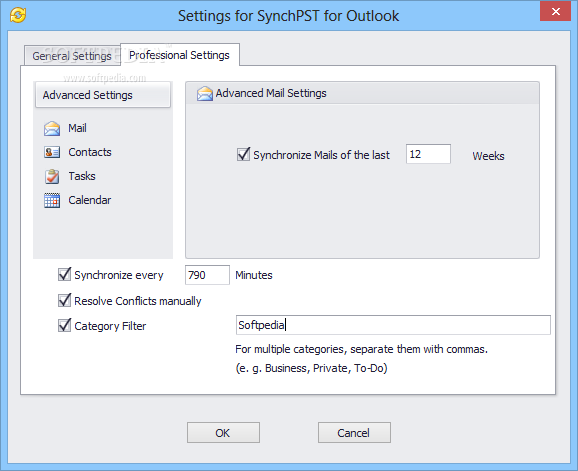Focus the Weeks number input field
578x471 pixels.
[428, 154]
